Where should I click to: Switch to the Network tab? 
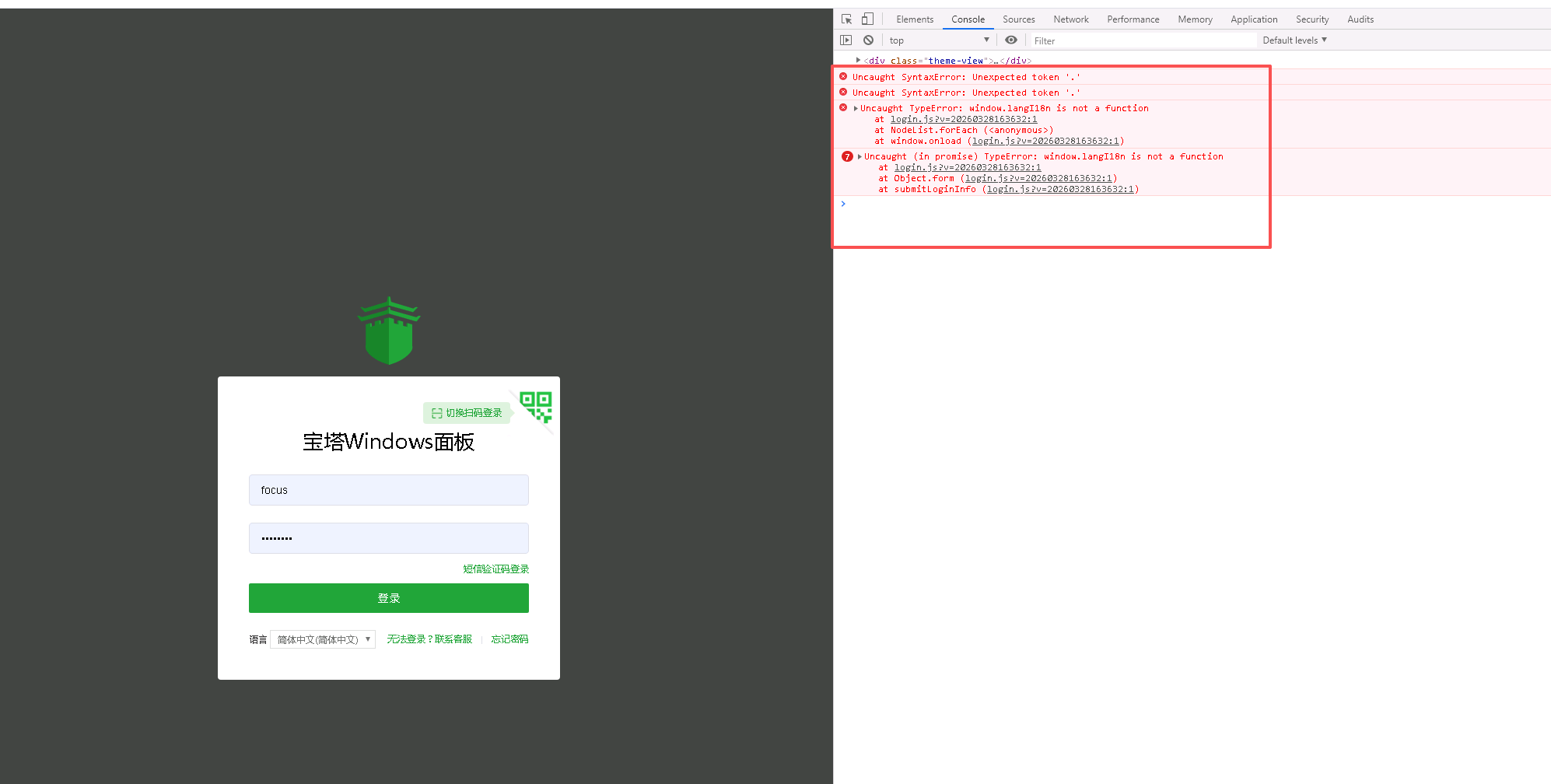tap(1071, 19)
